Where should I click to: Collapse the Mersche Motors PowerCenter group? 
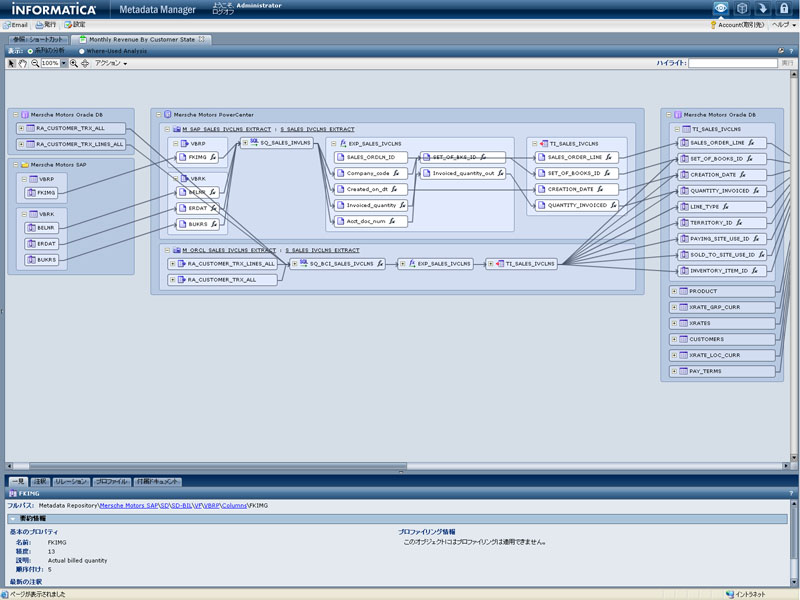tap(159, 115)
